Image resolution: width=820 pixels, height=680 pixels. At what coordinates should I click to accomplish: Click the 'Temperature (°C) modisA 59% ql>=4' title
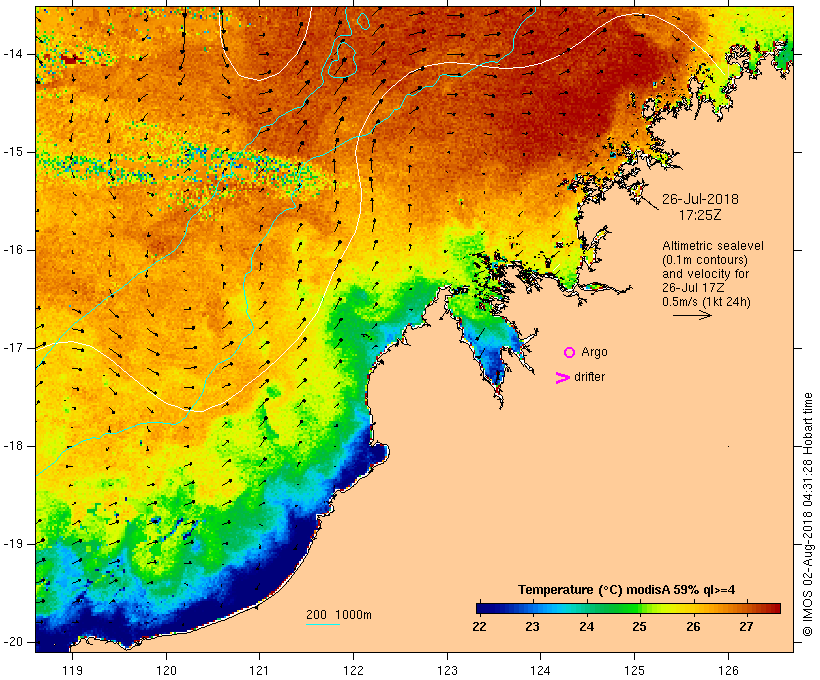(x=627, y=590)
